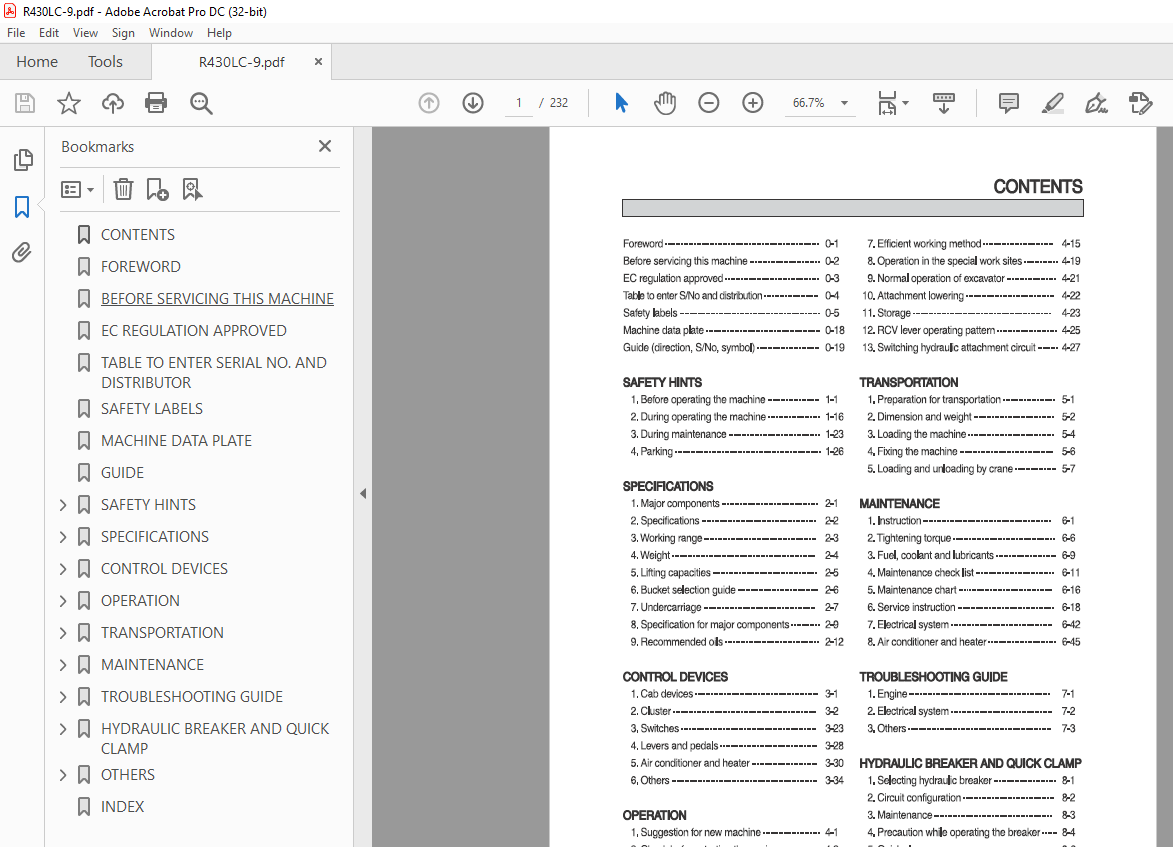Open the Fill and Sign tool
The image size is (1173, 847).
1097,103
